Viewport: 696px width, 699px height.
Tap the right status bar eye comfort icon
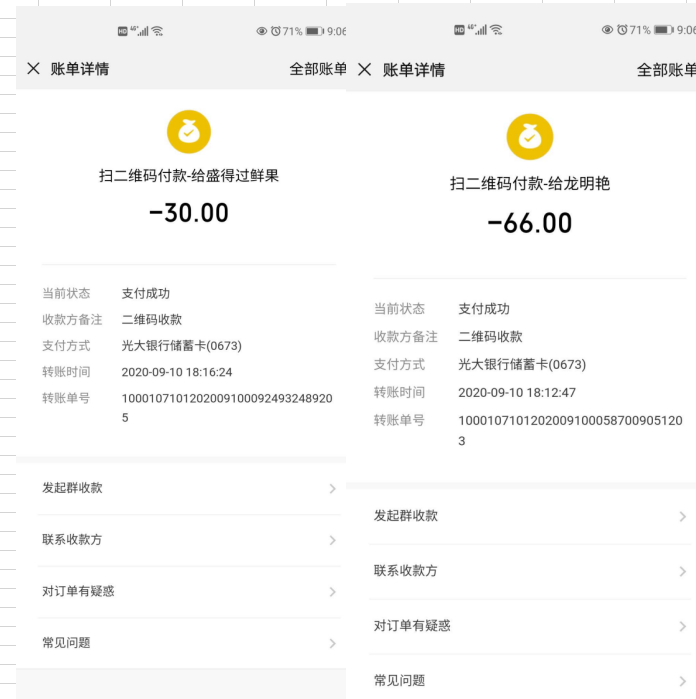coord(607,30)
